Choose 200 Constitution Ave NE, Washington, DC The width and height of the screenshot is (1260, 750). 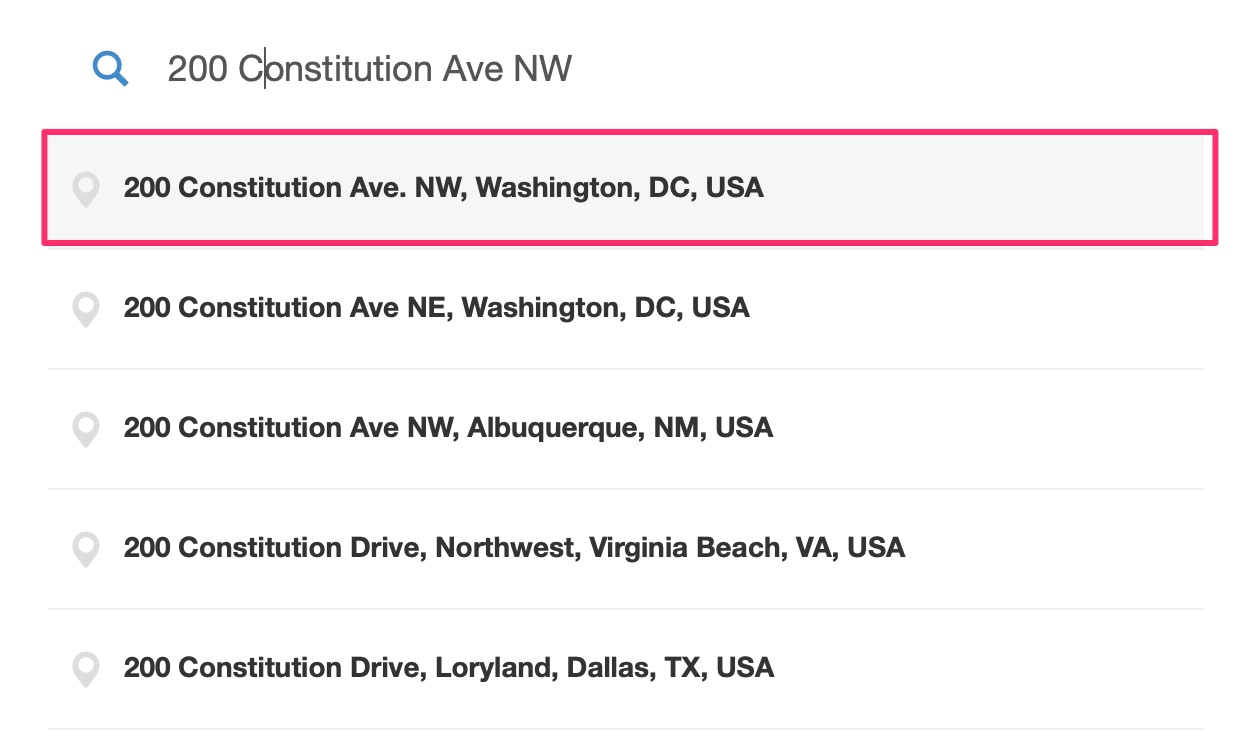point(626,308)
